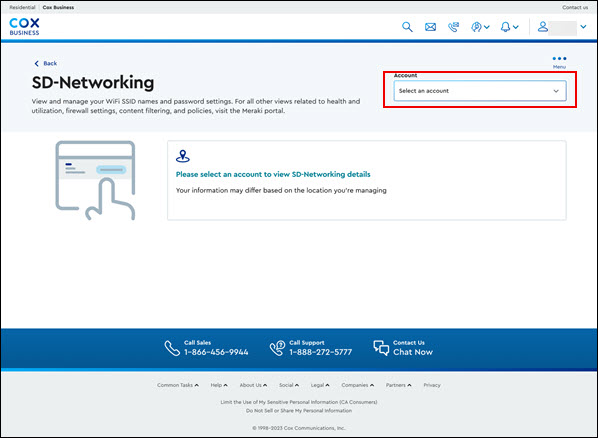The height and width of the screenshot is (438, 598).
Task: Click sales number 1-866-456-9944
Action: coord(216,352)
